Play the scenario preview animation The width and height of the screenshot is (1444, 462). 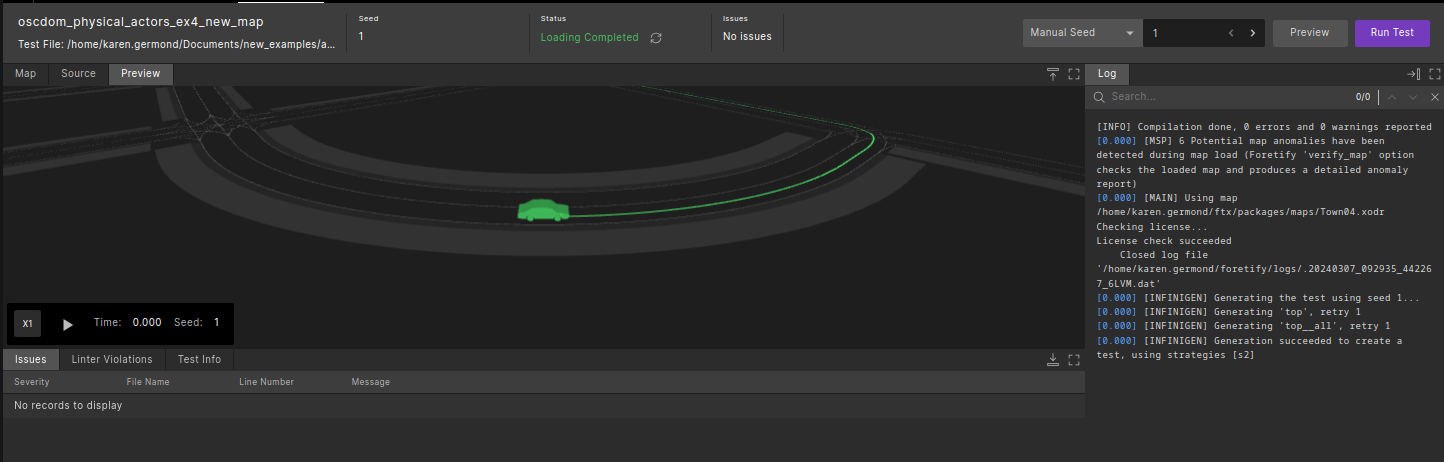coord(68,324)
